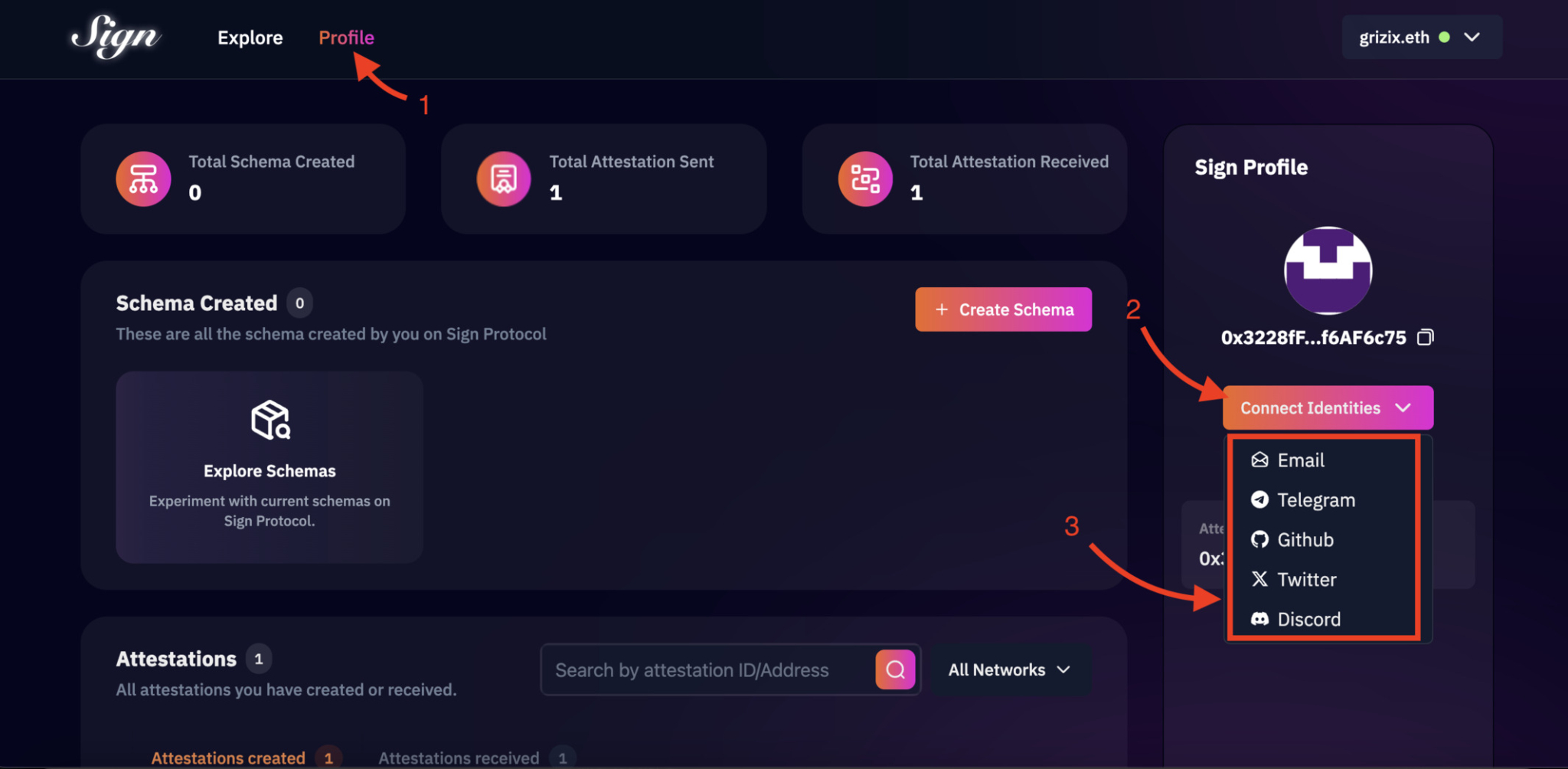Open the Profile menu item
1568x769 pixels.
click(346, 37)
